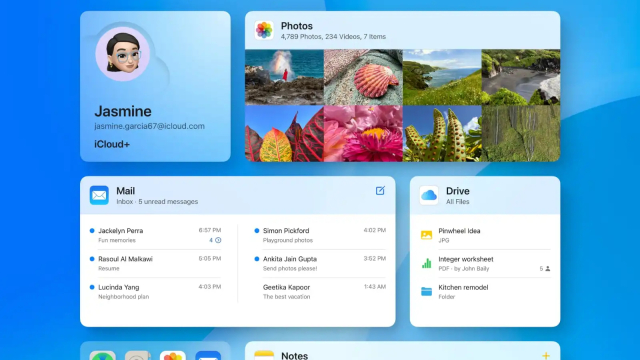The width and height of the screenshot is (640, 360).
Task: Click the 'Inbox · 5 unread messages' subtitle
Action: (x=157, y=202)
